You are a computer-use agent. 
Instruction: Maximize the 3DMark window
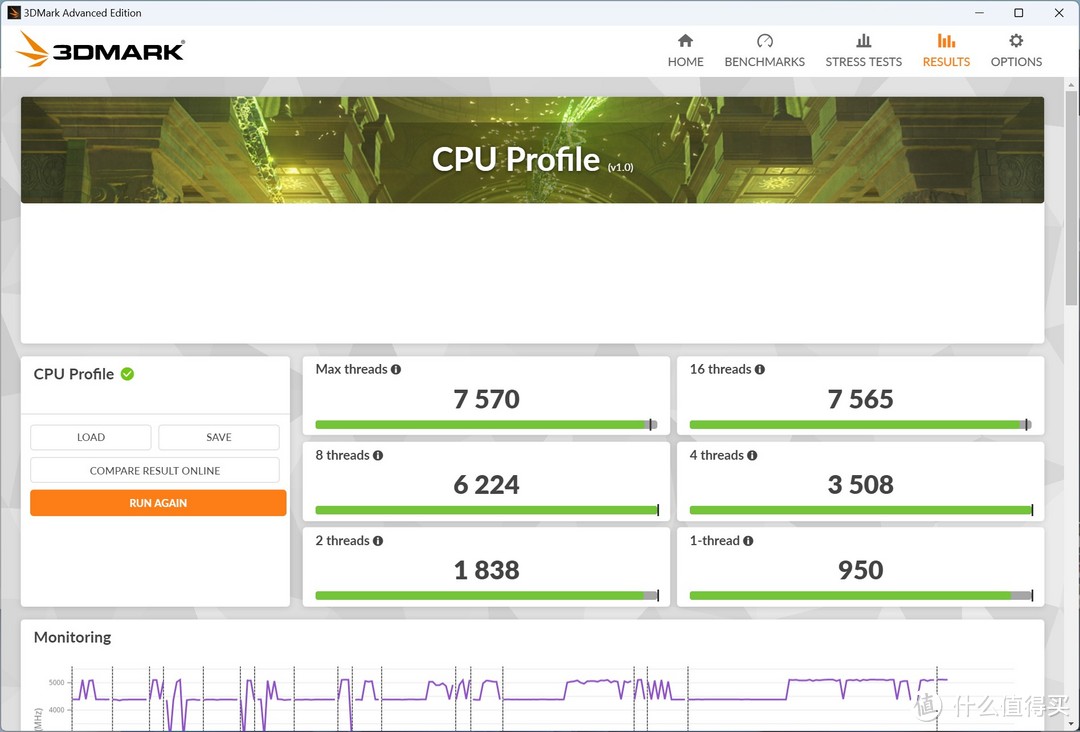tap(1019, 12)
